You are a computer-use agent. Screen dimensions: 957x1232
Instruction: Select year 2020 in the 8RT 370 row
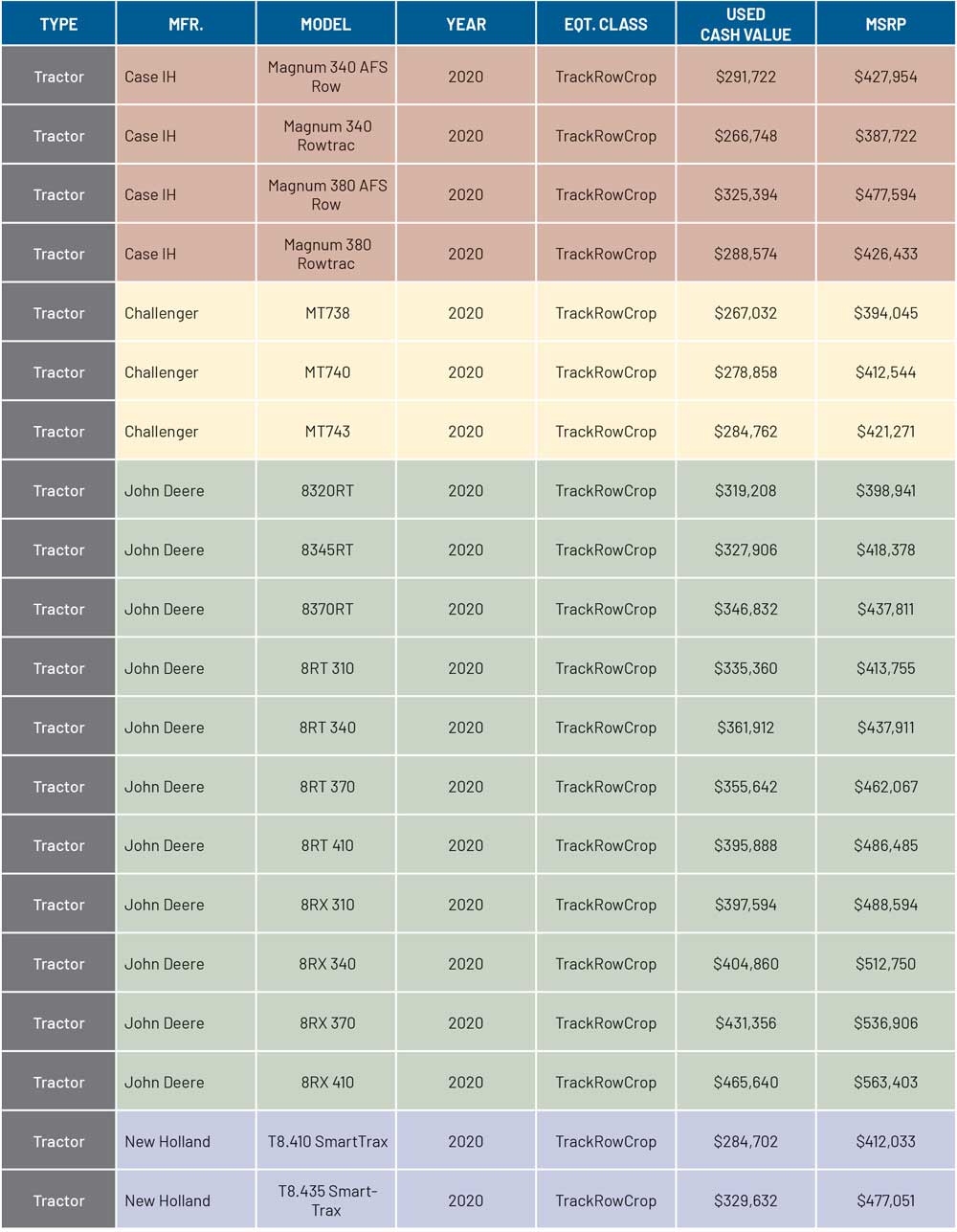click(x=466, y=787)
